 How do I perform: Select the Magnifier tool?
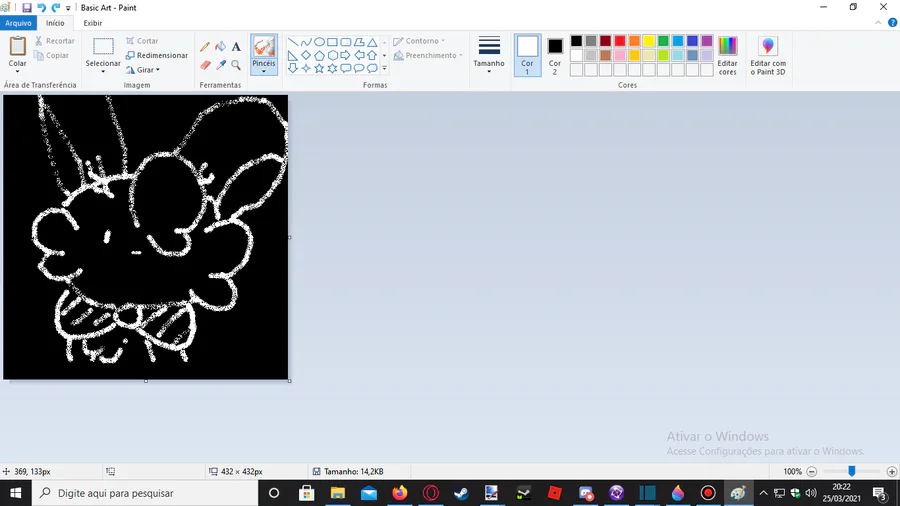click(x=236, y=65)
